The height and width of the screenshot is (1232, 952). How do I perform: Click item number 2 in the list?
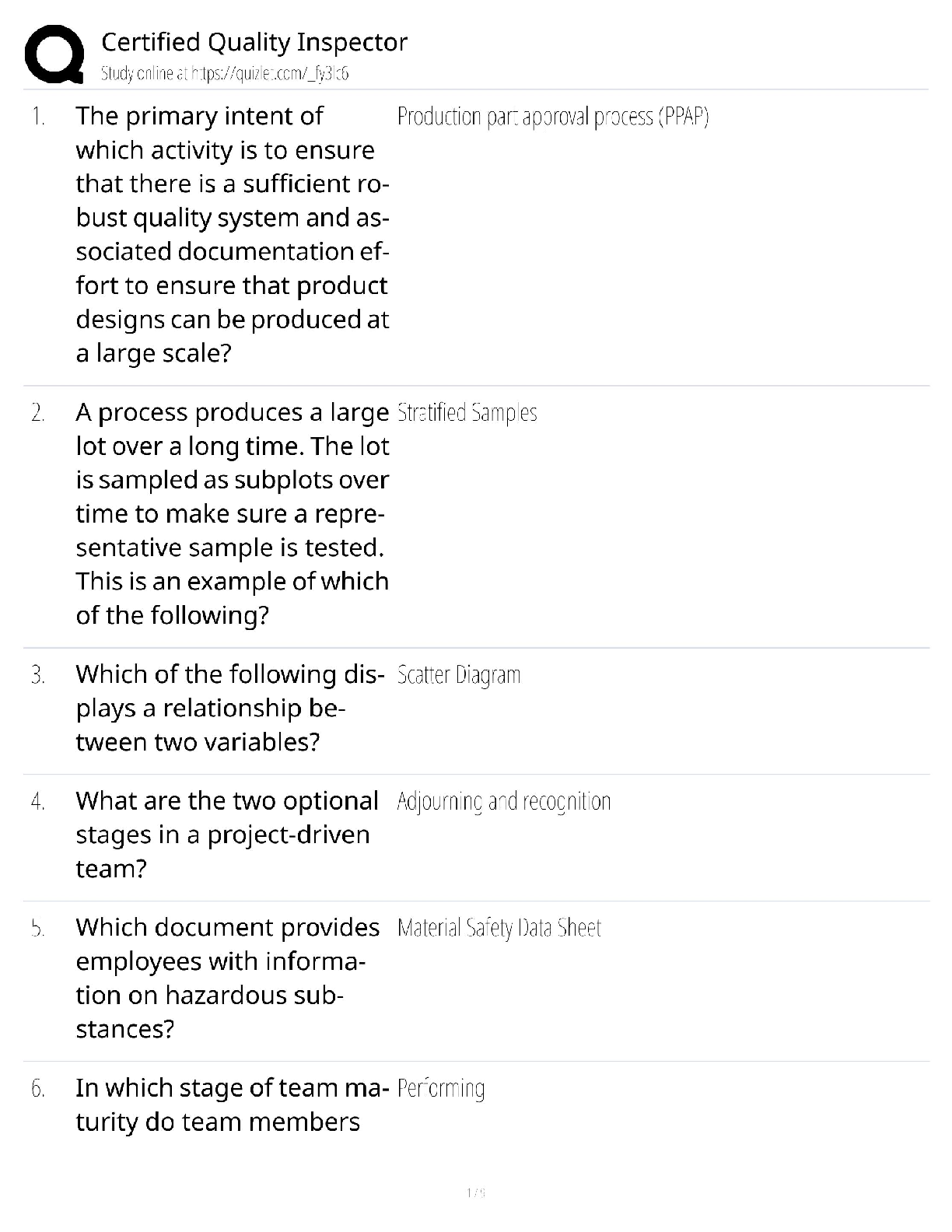38,413
